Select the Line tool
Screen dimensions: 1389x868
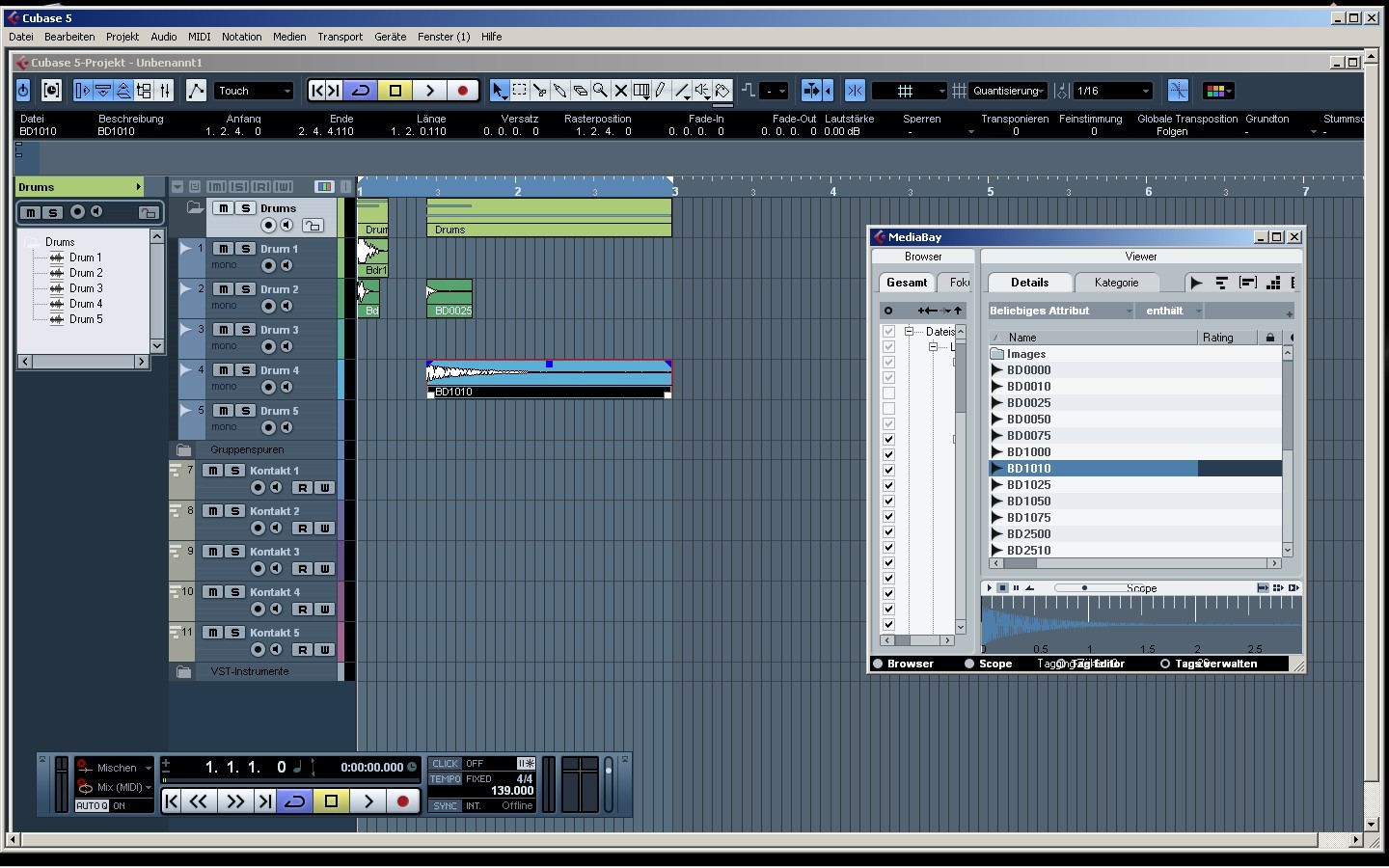682,91
